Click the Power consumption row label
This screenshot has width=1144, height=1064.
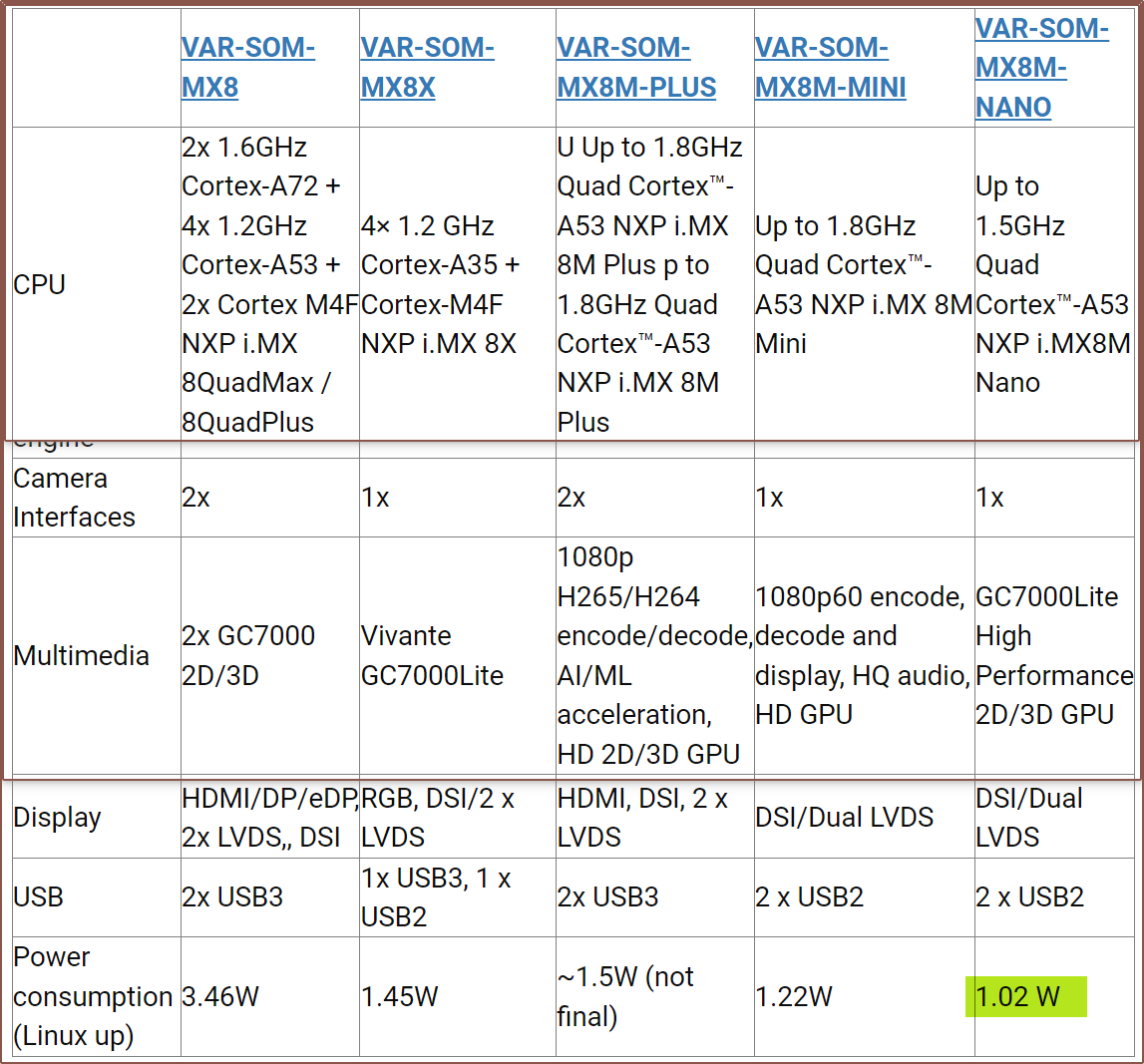[x=92, y=996]
